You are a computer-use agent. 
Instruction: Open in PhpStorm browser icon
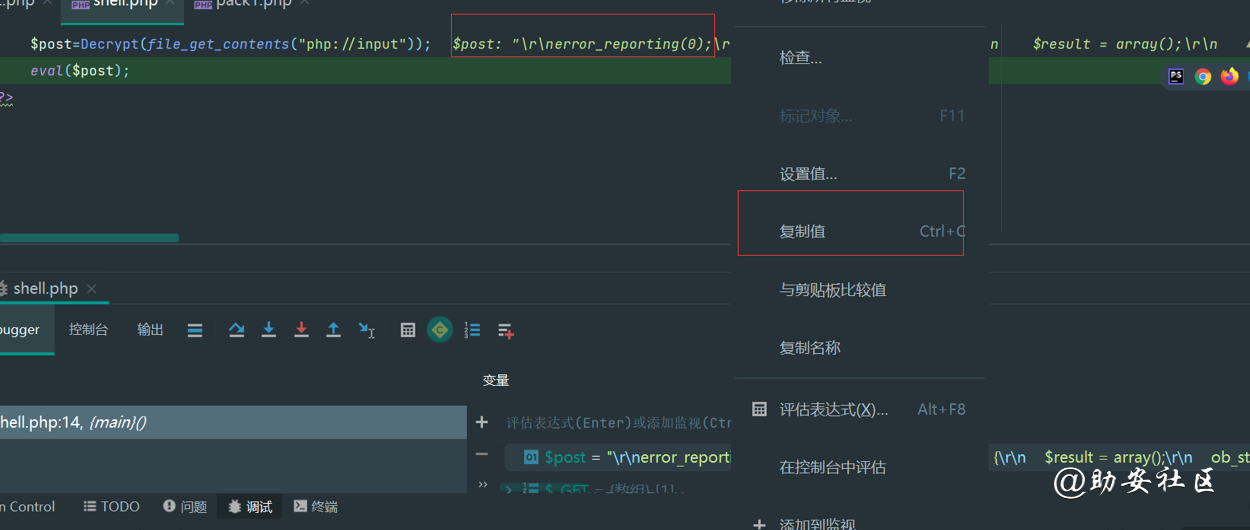[x=1176, y=76]
